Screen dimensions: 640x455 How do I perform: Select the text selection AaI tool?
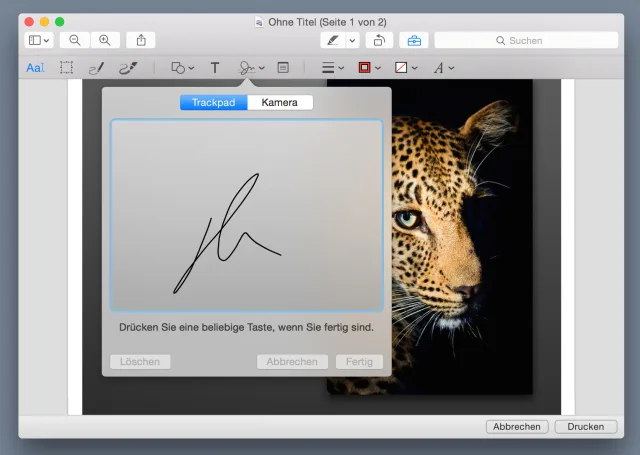[x=35, y=68]
